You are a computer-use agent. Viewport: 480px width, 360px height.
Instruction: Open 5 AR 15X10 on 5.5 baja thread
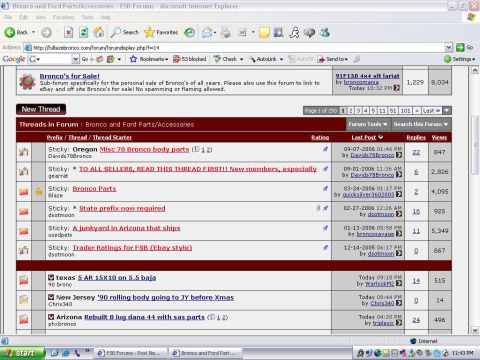click(x=117, y=278)
